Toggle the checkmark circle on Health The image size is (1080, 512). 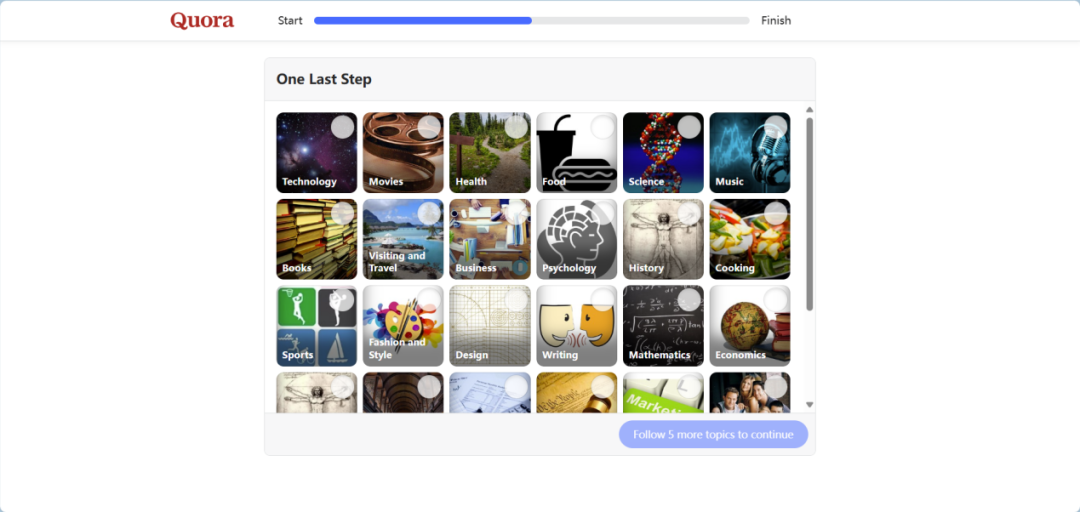(x=516, y=127)
